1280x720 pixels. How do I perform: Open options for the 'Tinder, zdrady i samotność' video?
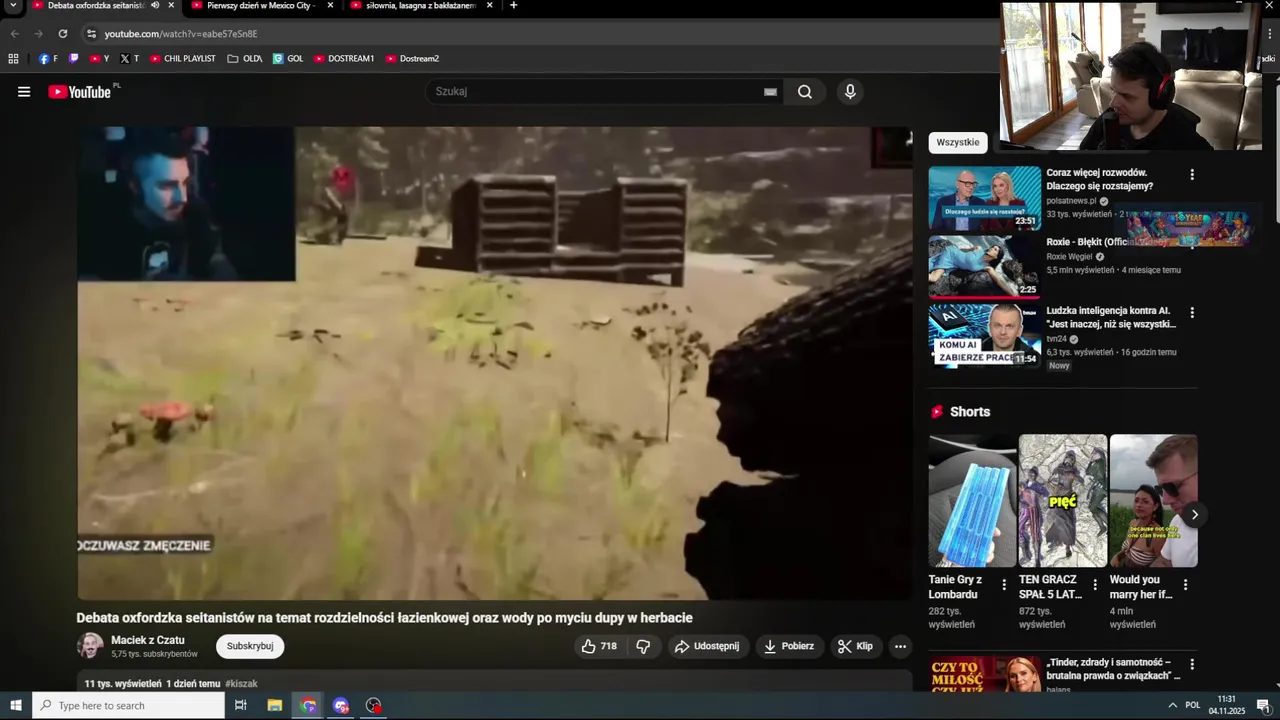1192,664
